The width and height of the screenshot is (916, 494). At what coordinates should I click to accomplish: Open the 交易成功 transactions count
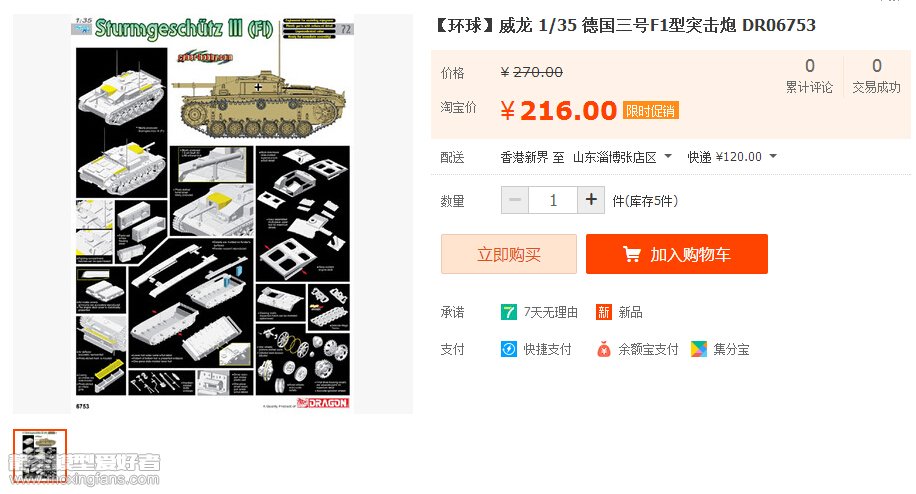pyautogui.click(x=876, y=76)
